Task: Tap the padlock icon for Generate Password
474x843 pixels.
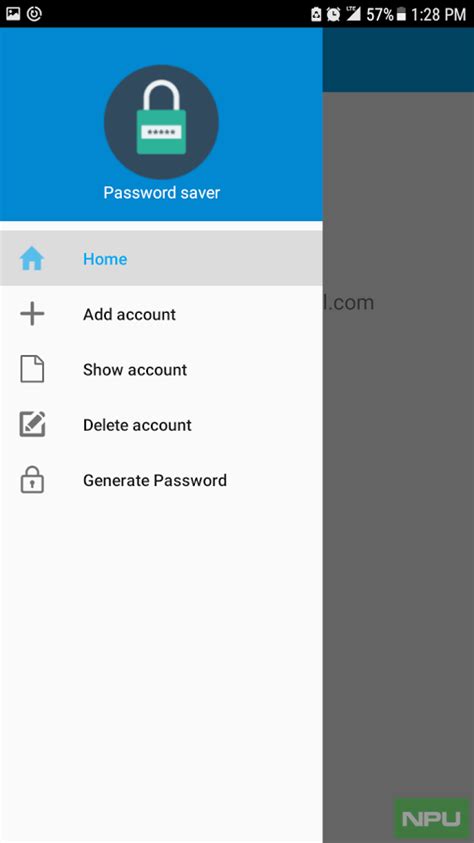Action: 32,480
